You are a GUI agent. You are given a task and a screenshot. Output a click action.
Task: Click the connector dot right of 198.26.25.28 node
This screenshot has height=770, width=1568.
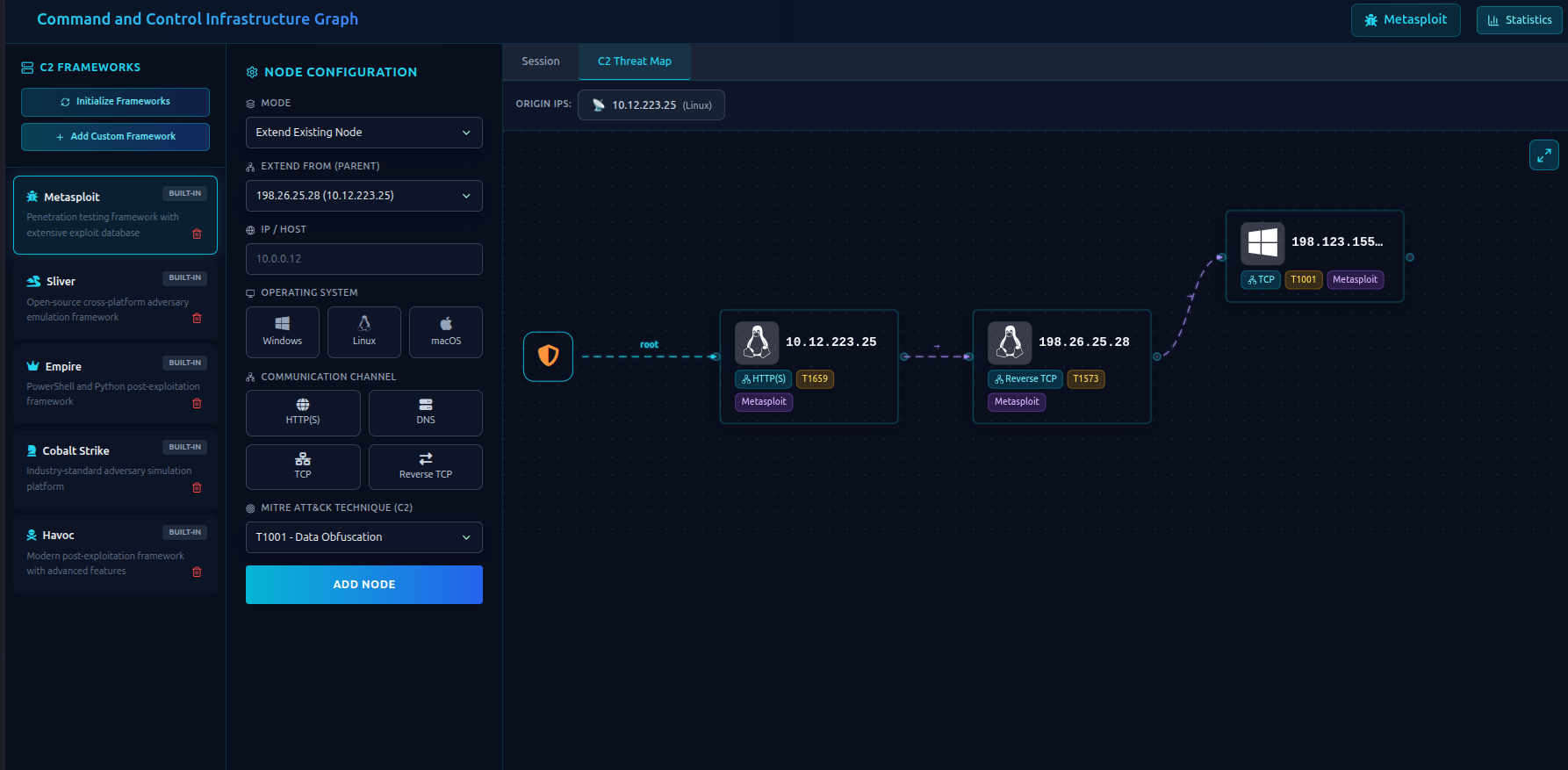pyautogui.click(x=1157, y=356)
